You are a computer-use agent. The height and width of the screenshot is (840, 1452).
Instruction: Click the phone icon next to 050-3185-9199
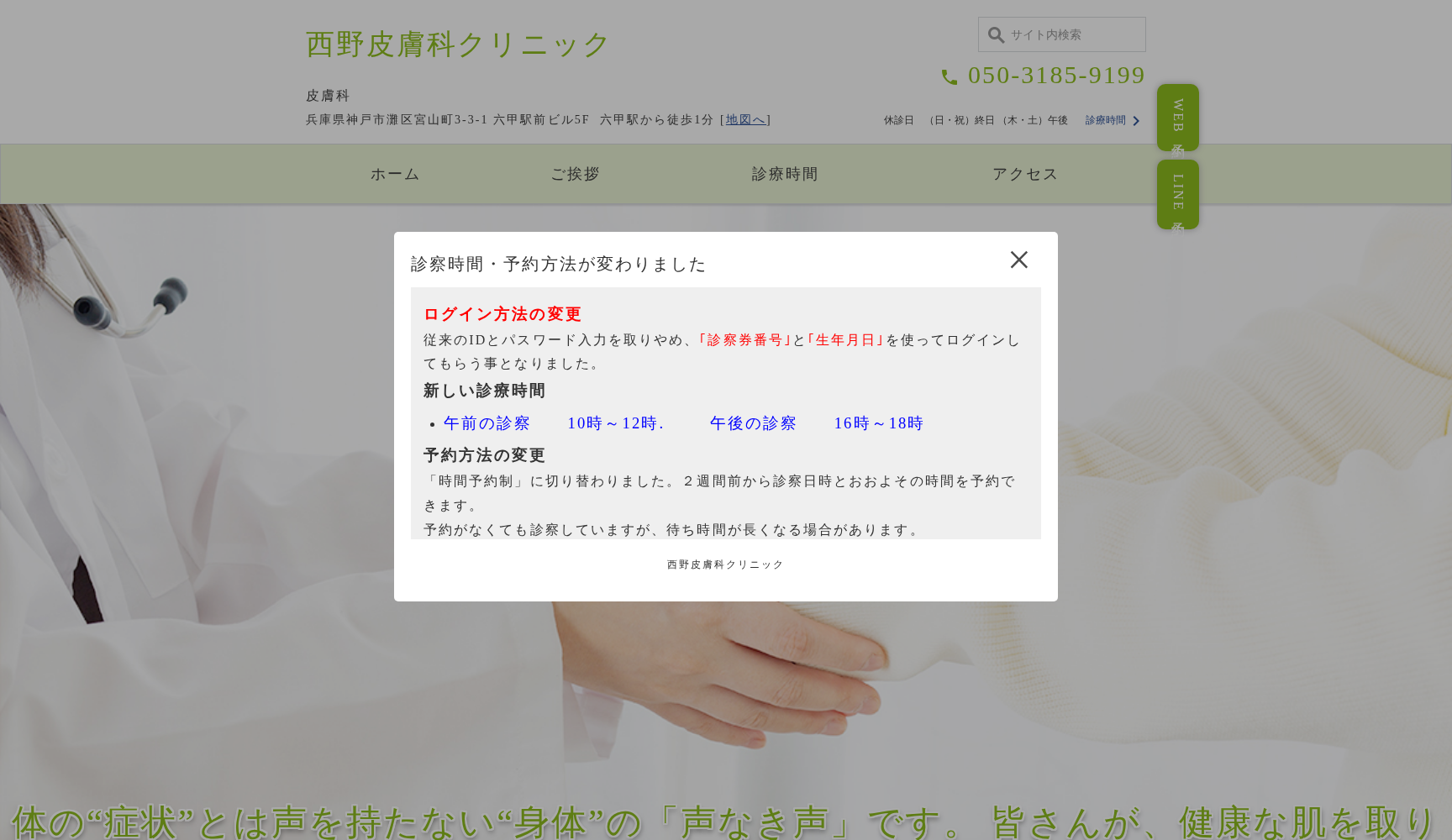click(950, 77)
